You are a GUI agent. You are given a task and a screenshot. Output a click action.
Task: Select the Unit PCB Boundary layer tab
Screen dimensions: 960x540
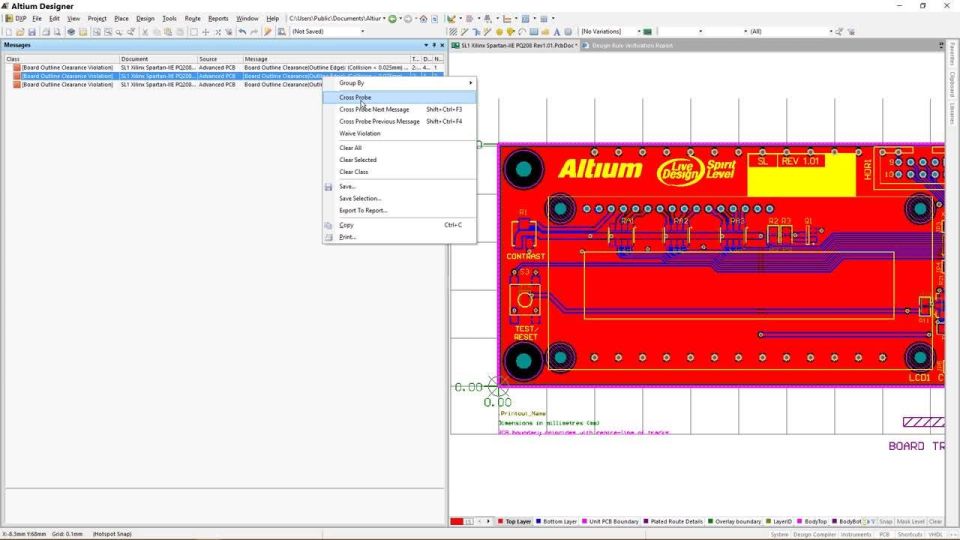coord(610,522)
